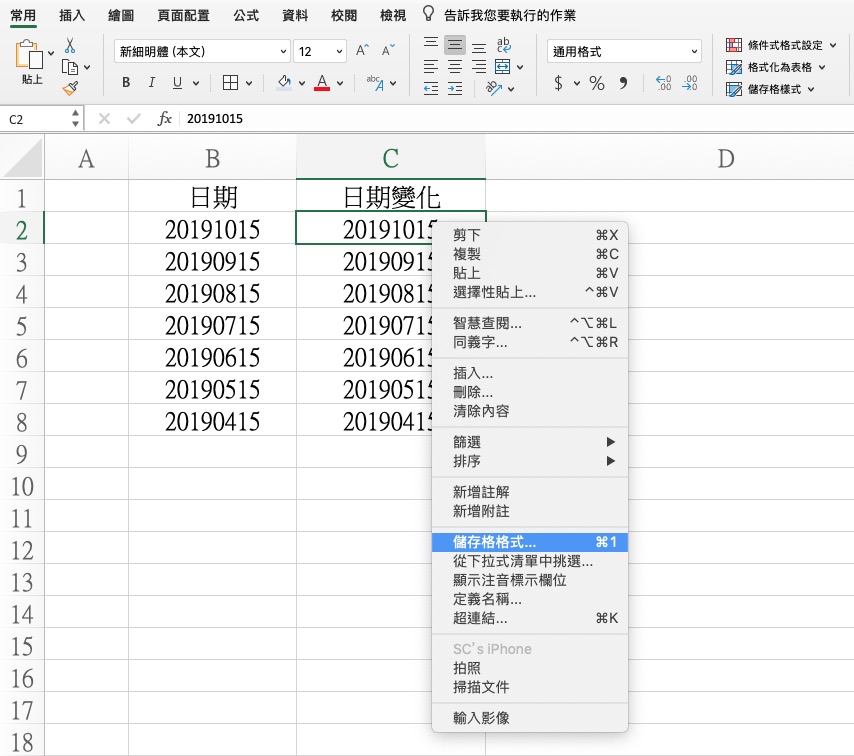Switch to the 插入 ribbon tab

point(72,15)
